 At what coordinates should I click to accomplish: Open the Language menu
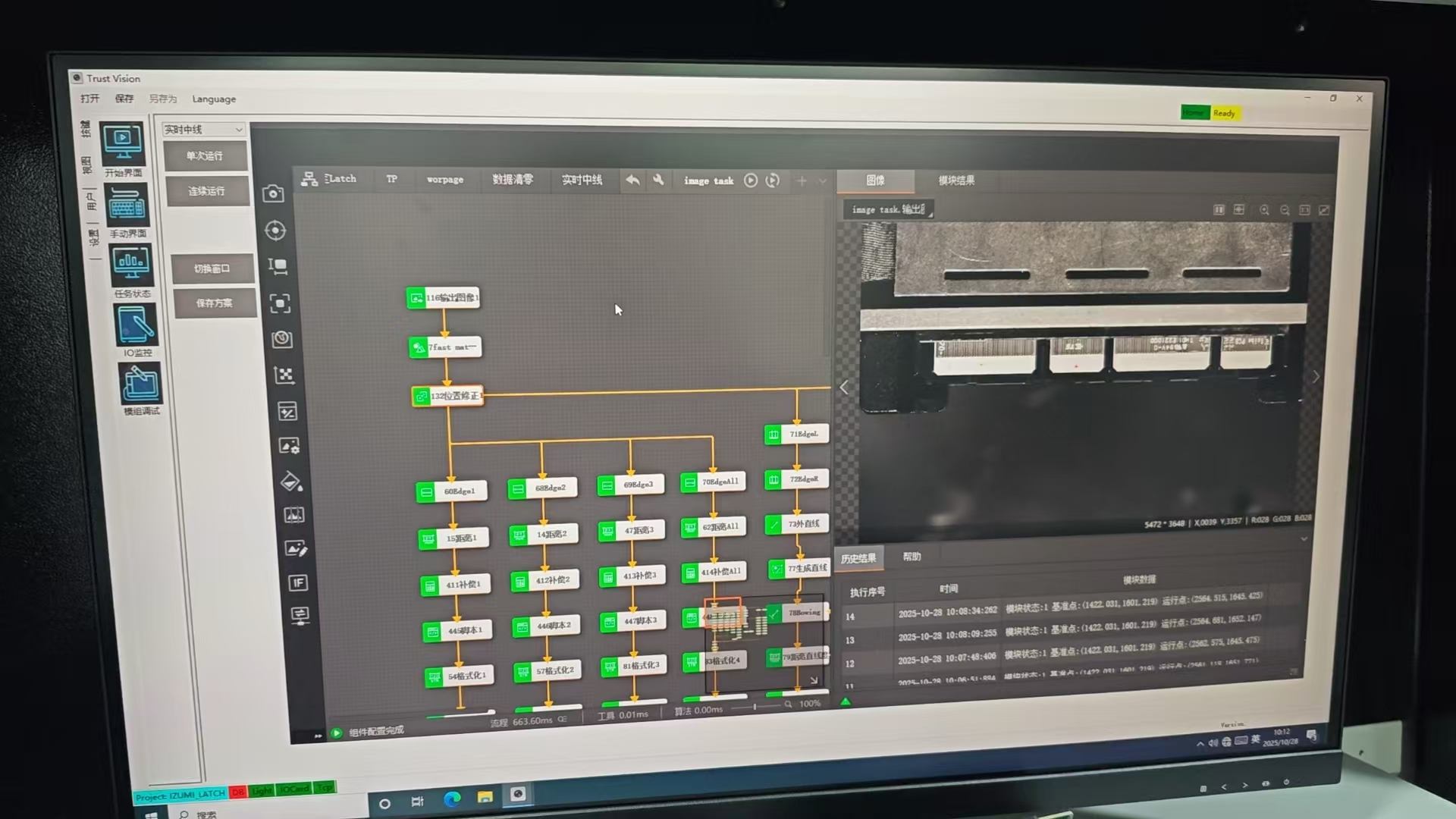(x=214, y=99)
